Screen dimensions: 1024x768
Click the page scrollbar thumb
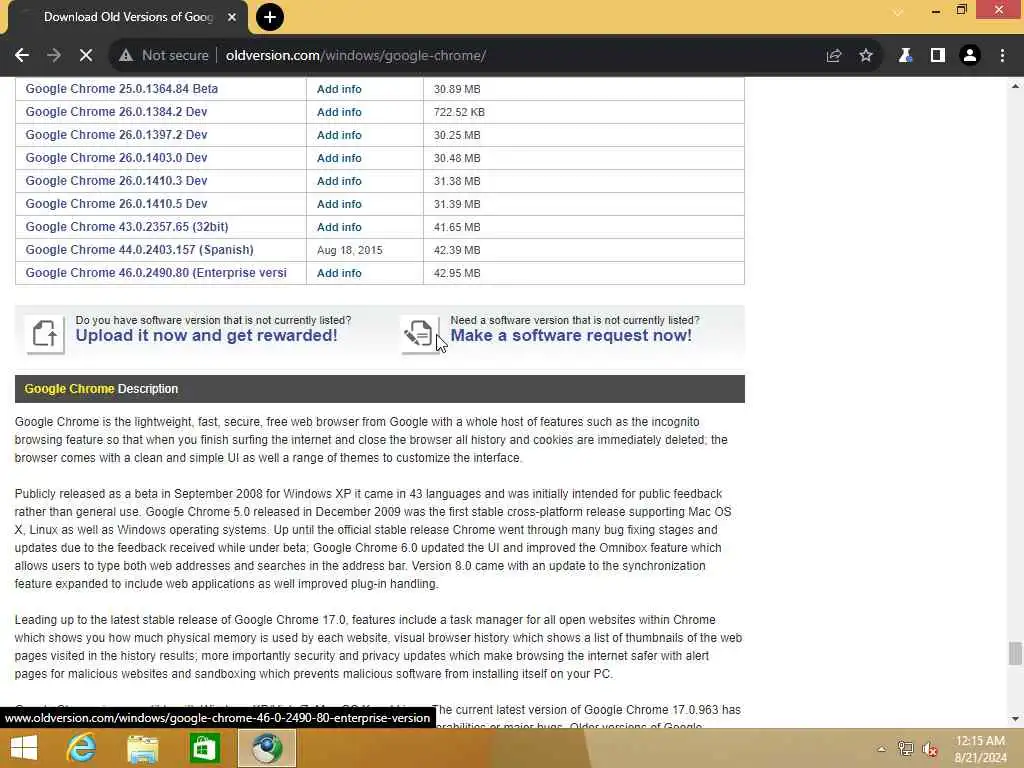1014,652
